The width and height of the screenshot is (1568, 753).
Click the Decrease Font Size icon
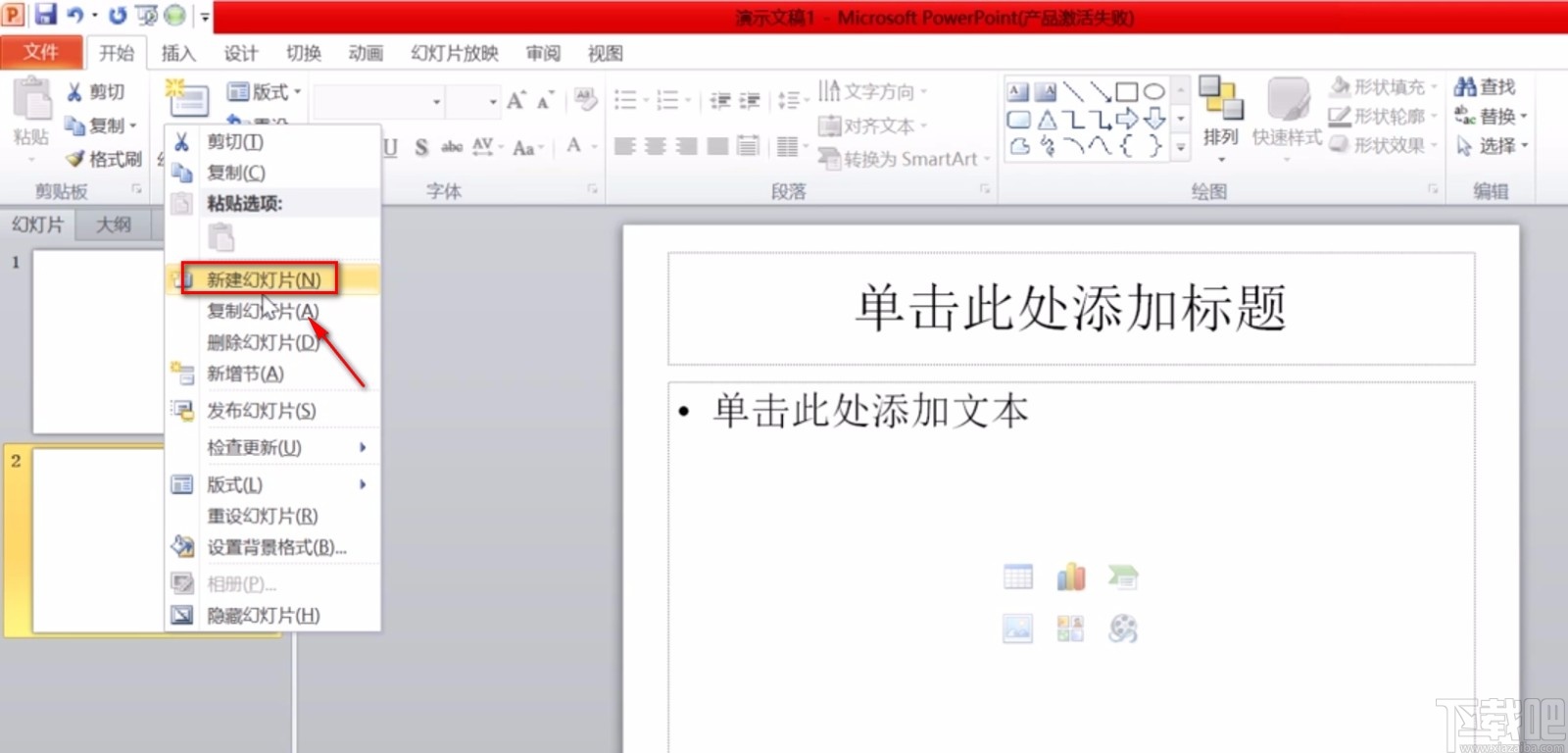tap(545, 100)
